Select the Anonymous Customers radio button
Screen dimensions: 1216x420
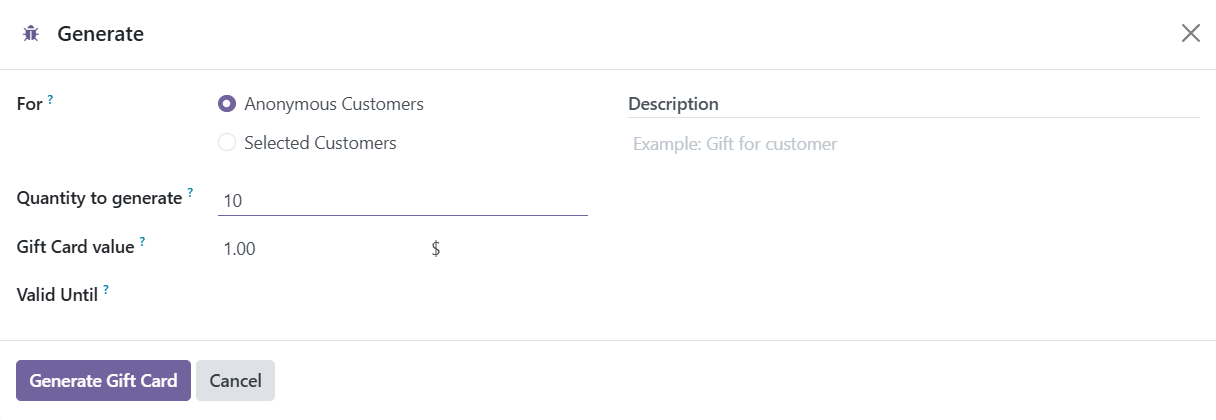(x=227, y=104)
